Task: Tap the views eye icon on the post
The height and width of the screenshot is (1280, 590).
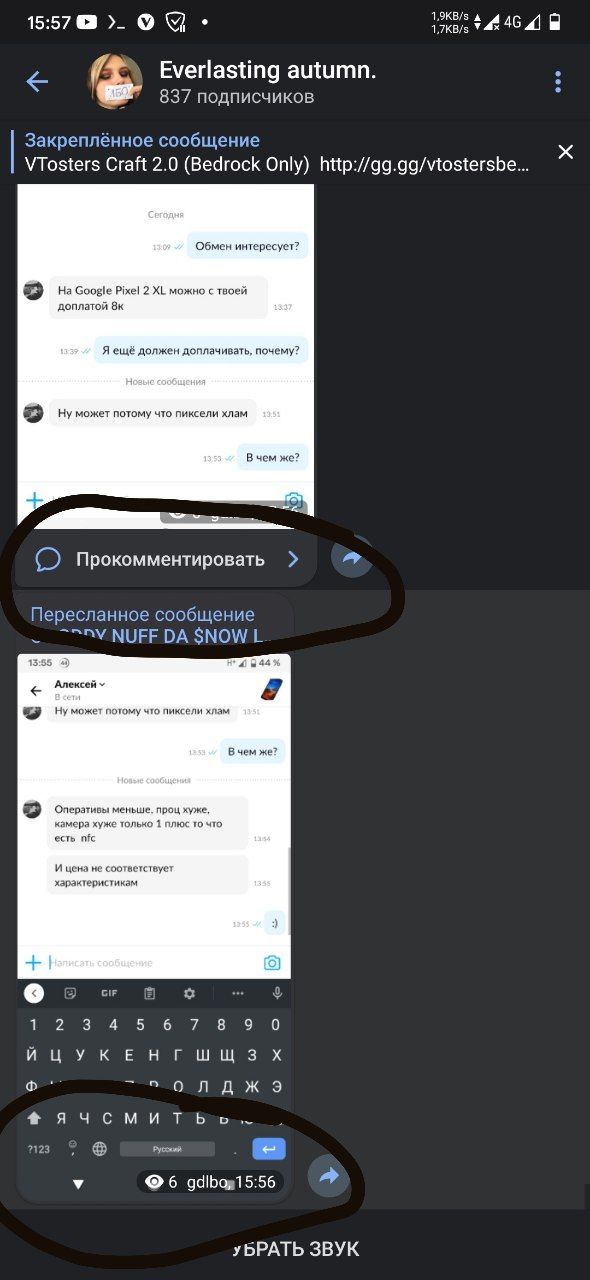Action: (x=154, y=1182)
